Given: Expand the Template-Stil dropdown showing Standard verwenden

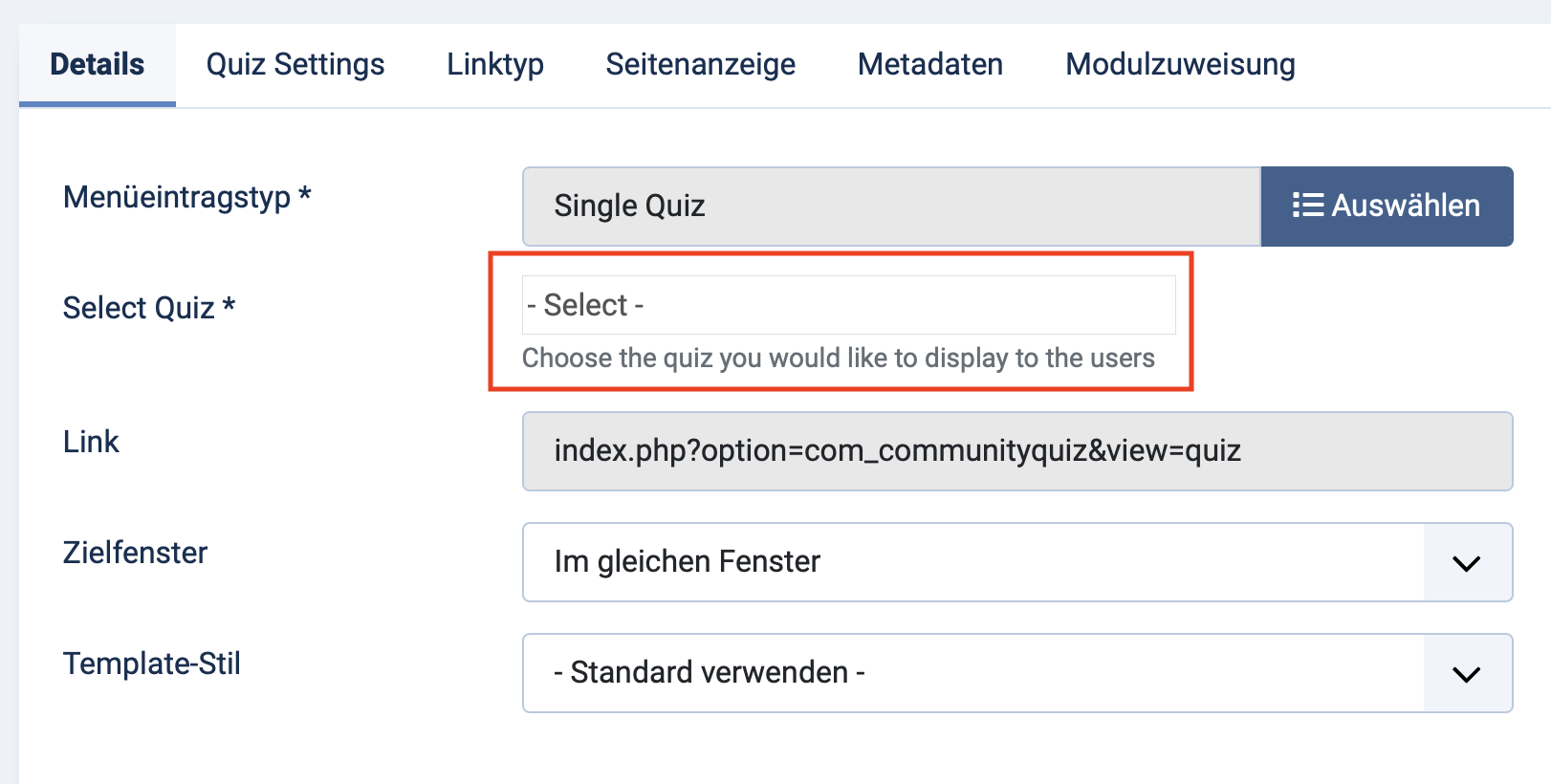Looking at the screenshot, I should point(973,673).
